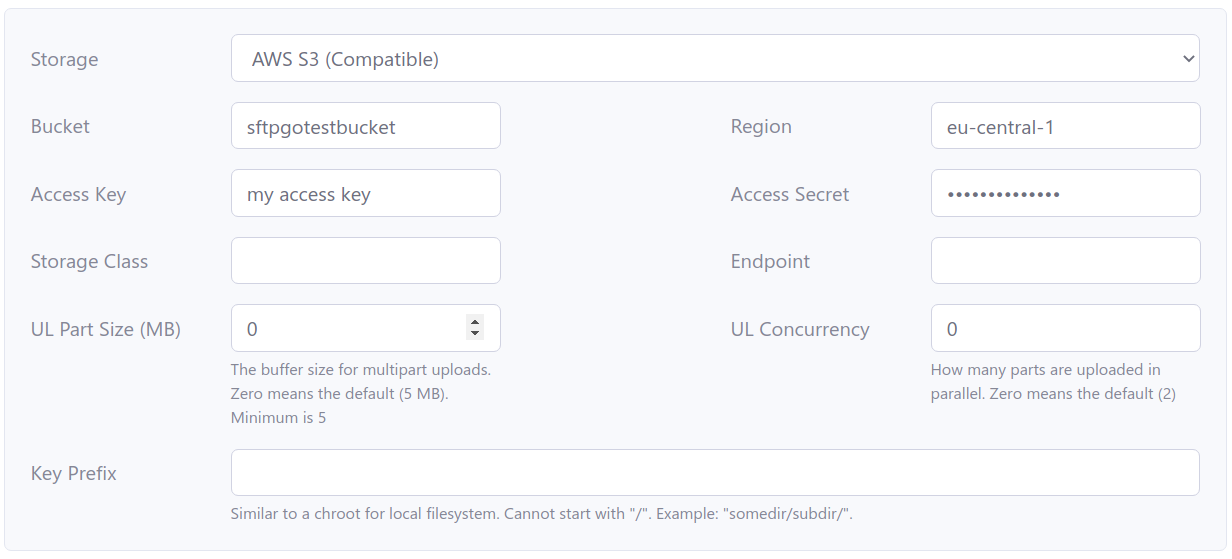Click the empty Storage Class input

(365, 261)
